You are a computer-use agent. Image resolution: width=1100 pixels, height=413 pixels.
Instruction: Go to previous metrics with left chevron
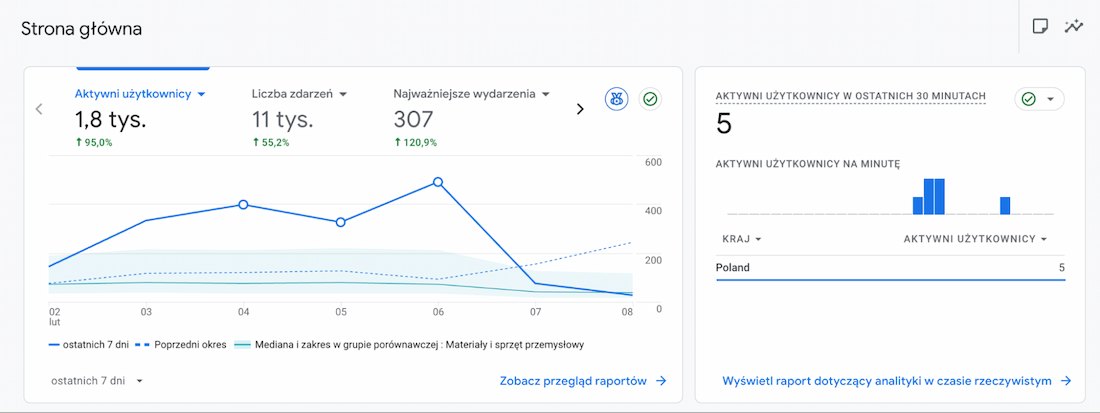tap(39, 109)
